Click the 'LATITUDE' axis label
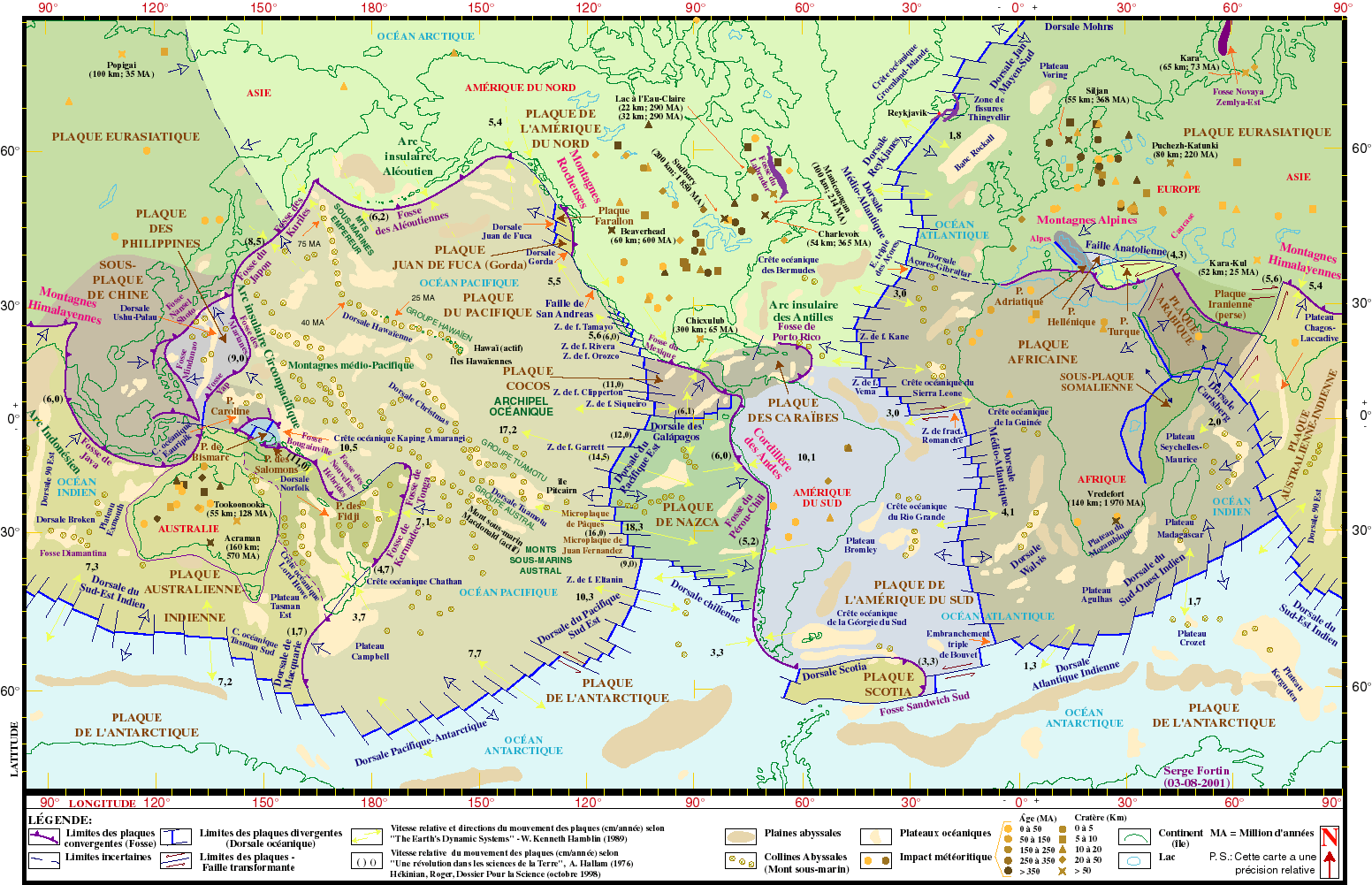The height and width of the screenshot is (885, 1372). (14, 749)
